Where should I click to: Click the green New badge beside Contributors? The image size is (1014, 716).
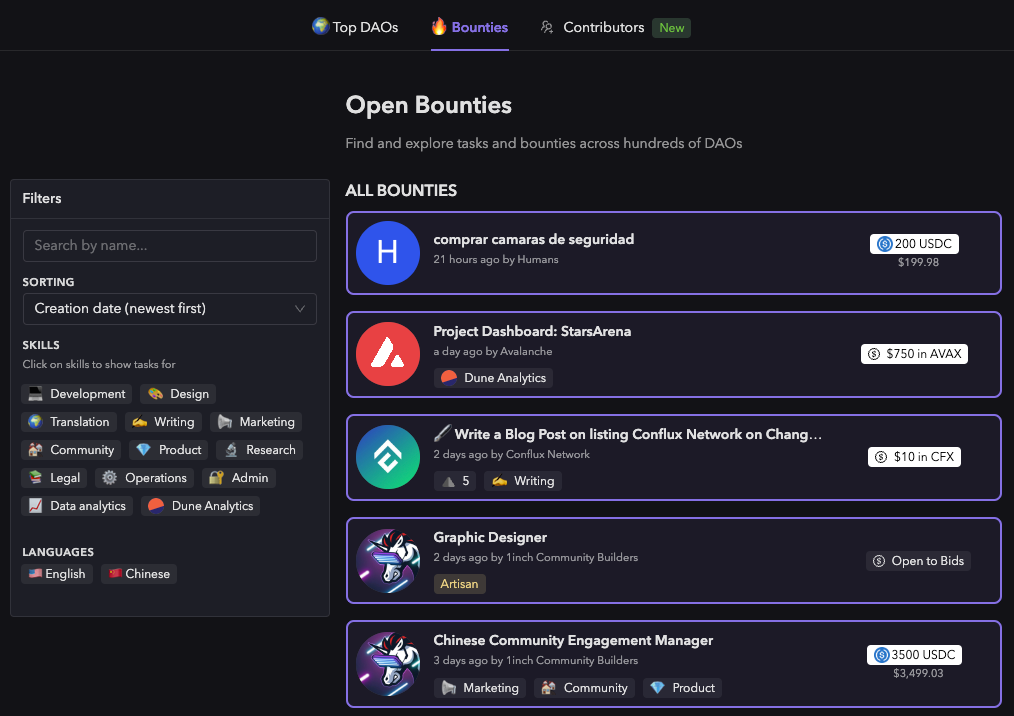coord(671,28)
